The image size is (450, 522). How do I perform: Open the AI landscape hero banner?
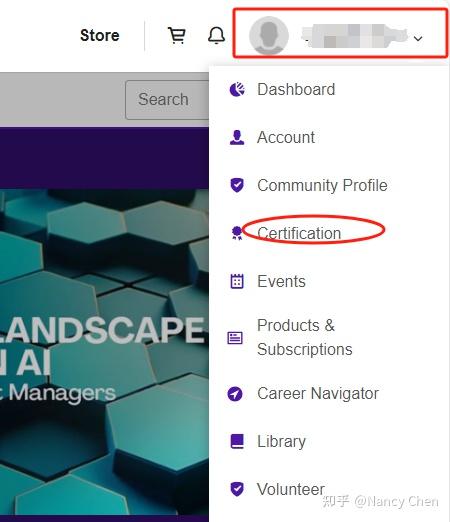[x=104, y=352]
